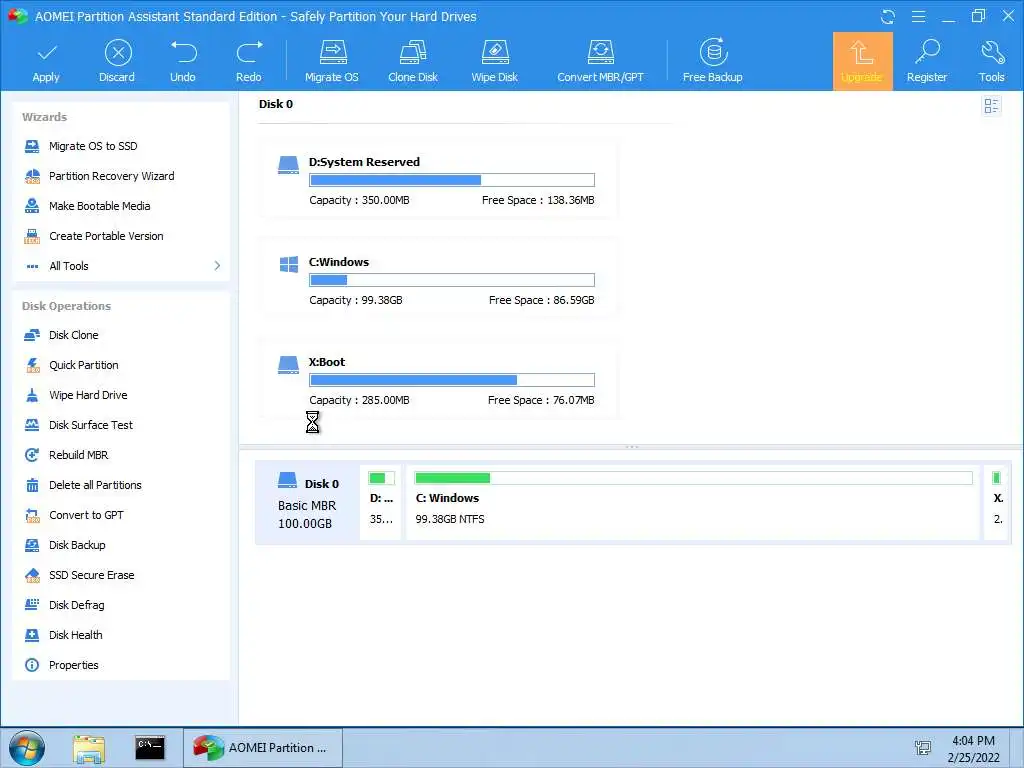The height and width of the screenshot is (768, 1024).
Task: Run Disk Surface Test
Action: point(91,425)
